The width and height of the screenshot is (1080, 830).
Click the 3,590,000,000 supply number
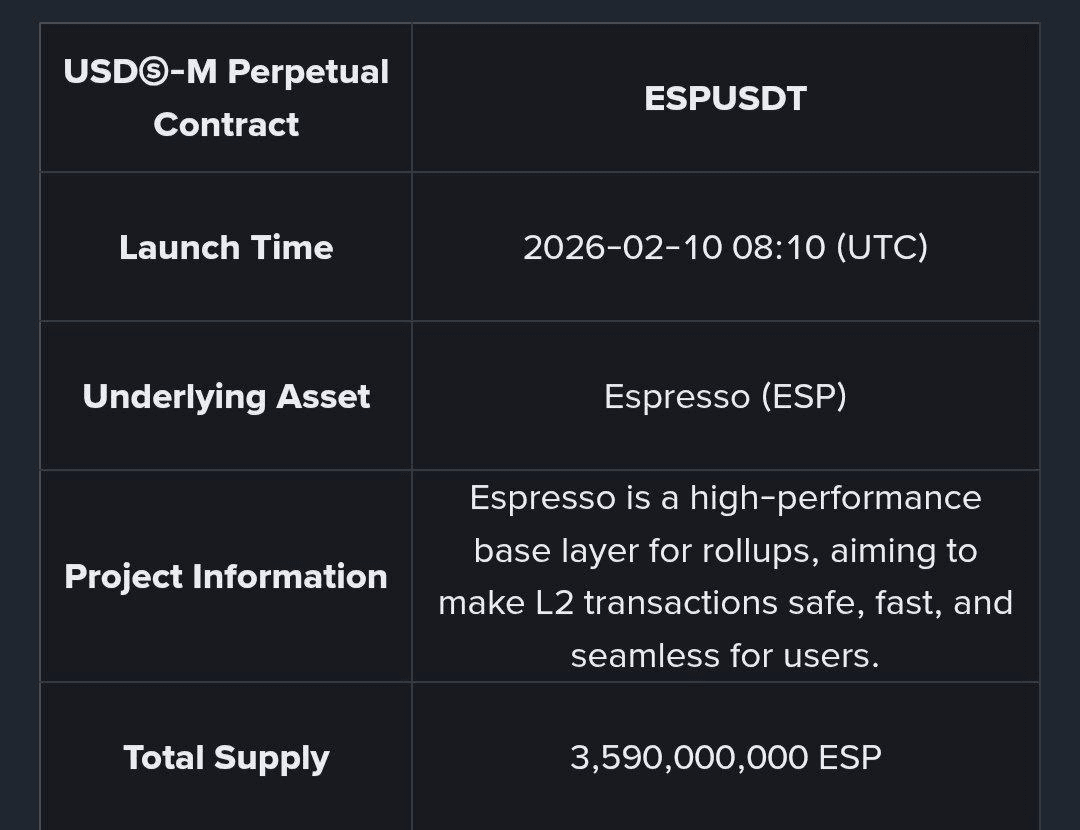(689, 758)
